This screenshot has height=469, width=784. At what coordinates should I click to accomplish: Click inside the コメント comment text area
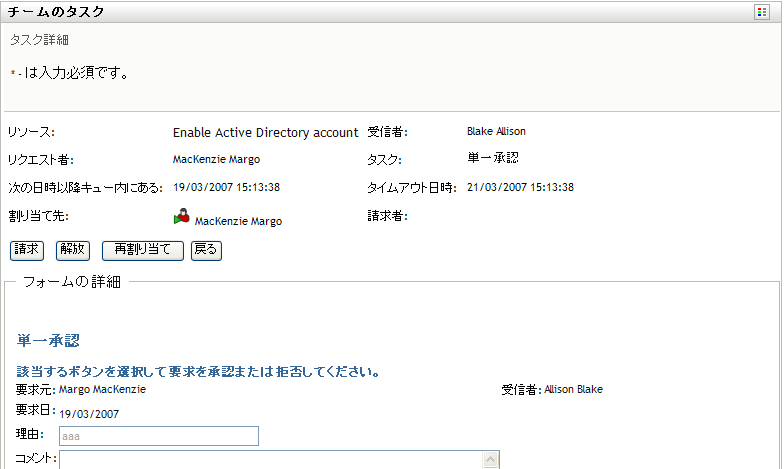pyautogui.click(x=270, y=459)
